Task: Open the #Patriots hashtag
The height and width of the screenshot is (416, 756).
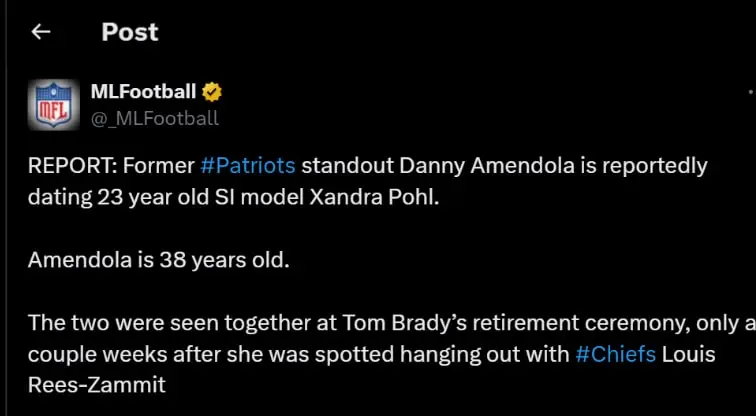Action: (x=248, y=165)
